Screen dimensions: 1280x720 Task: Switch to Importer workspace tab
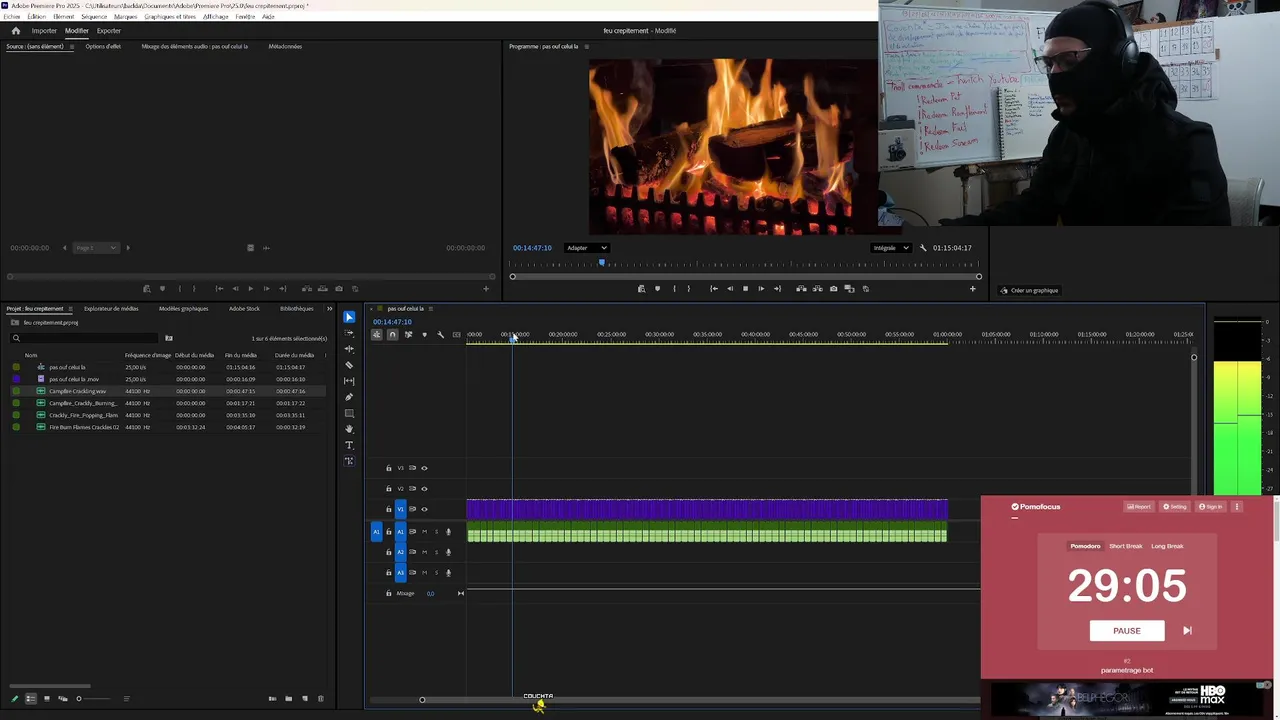(44, 31)
